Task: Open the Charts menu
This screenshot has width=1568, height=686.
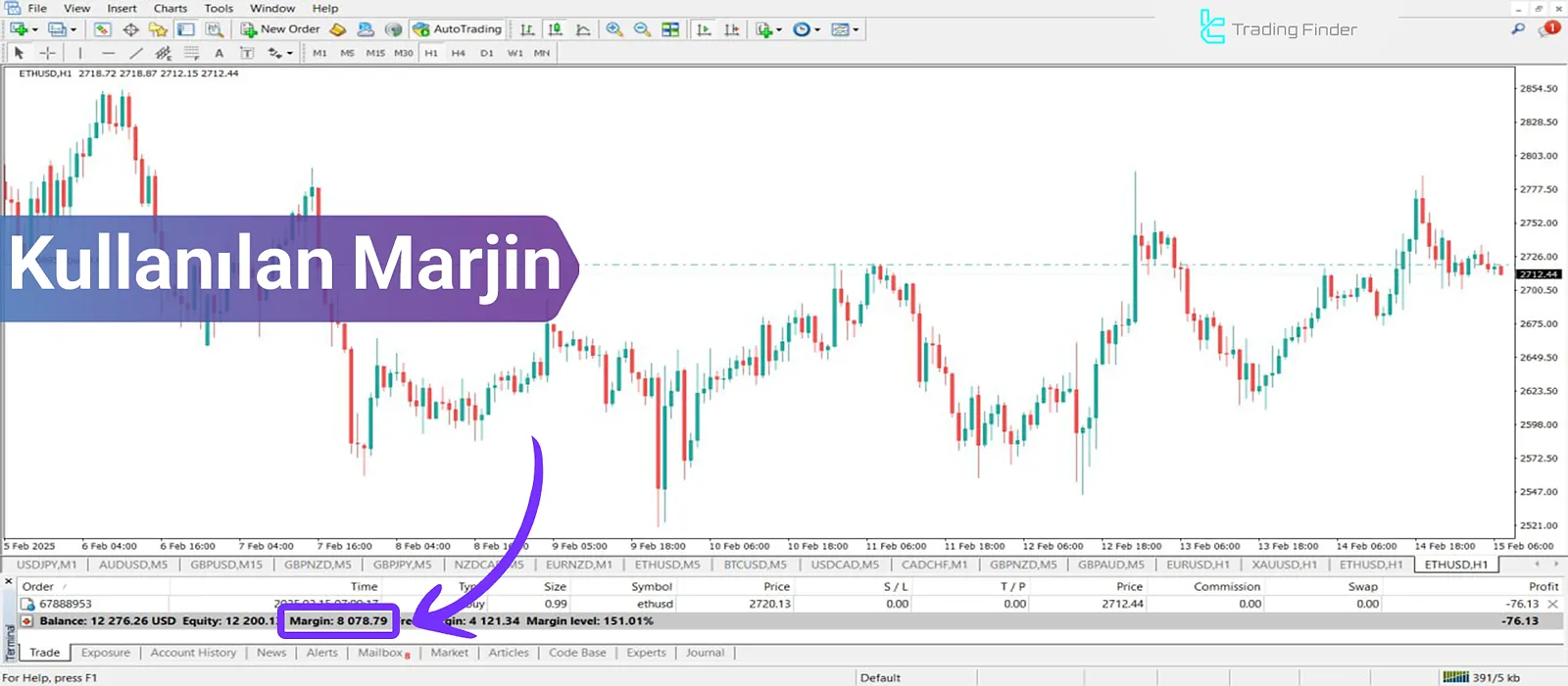Action: click(170, 8)
